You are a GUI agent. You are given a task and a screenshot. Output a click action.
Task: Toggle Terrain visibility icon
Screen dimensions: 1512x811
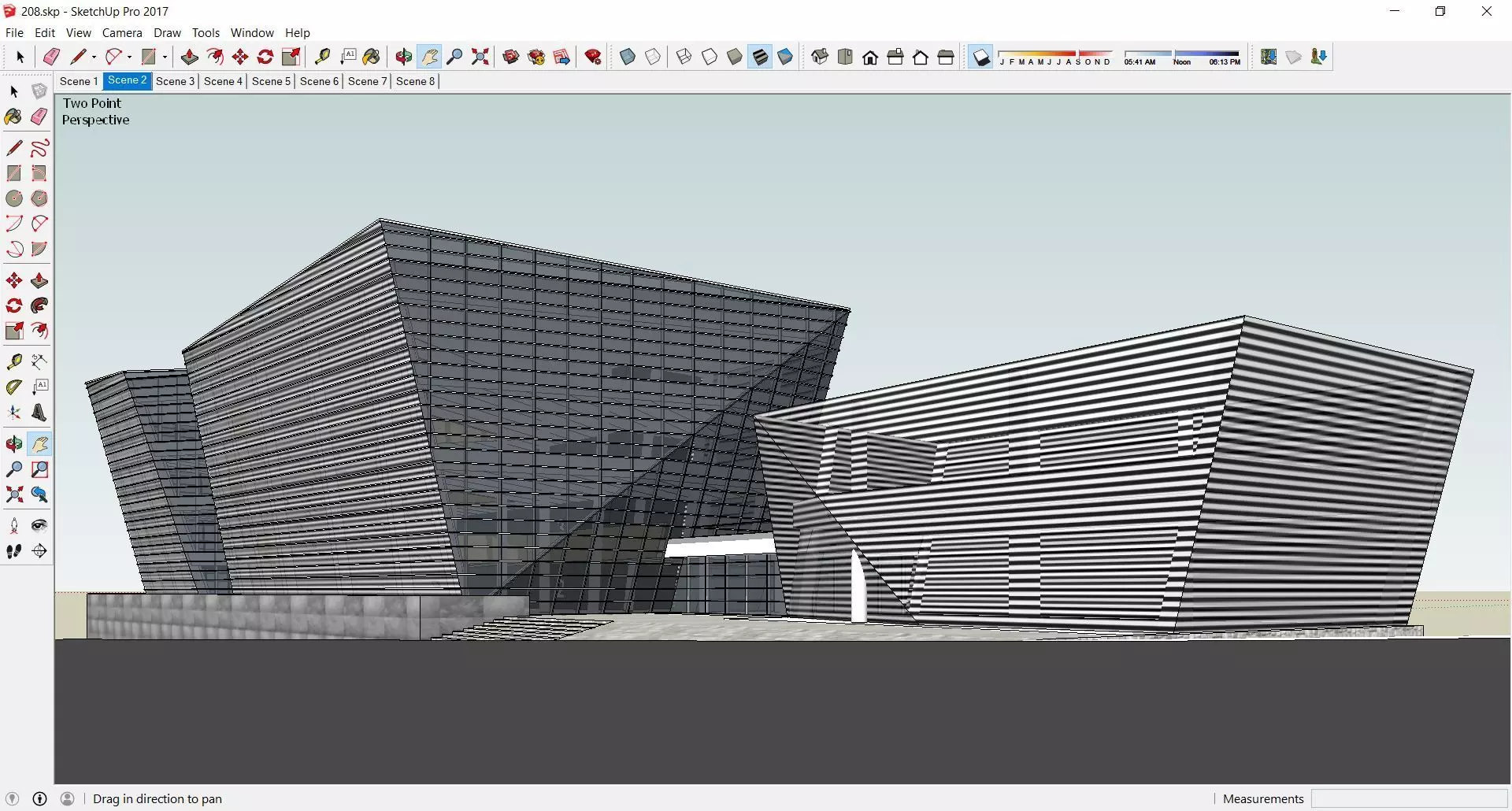point(1294,57)
